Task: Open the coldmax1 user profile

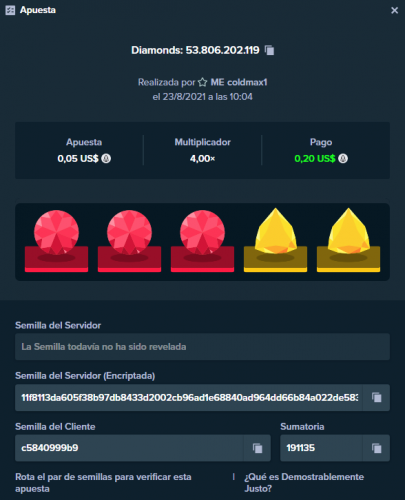Action: pos(239,82)
